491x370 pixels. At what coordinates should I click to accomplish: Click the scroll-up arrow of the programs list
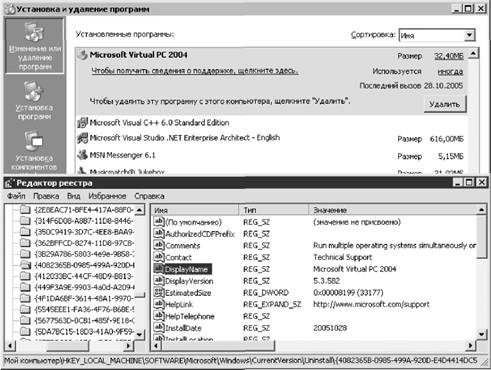pos(474,53)
